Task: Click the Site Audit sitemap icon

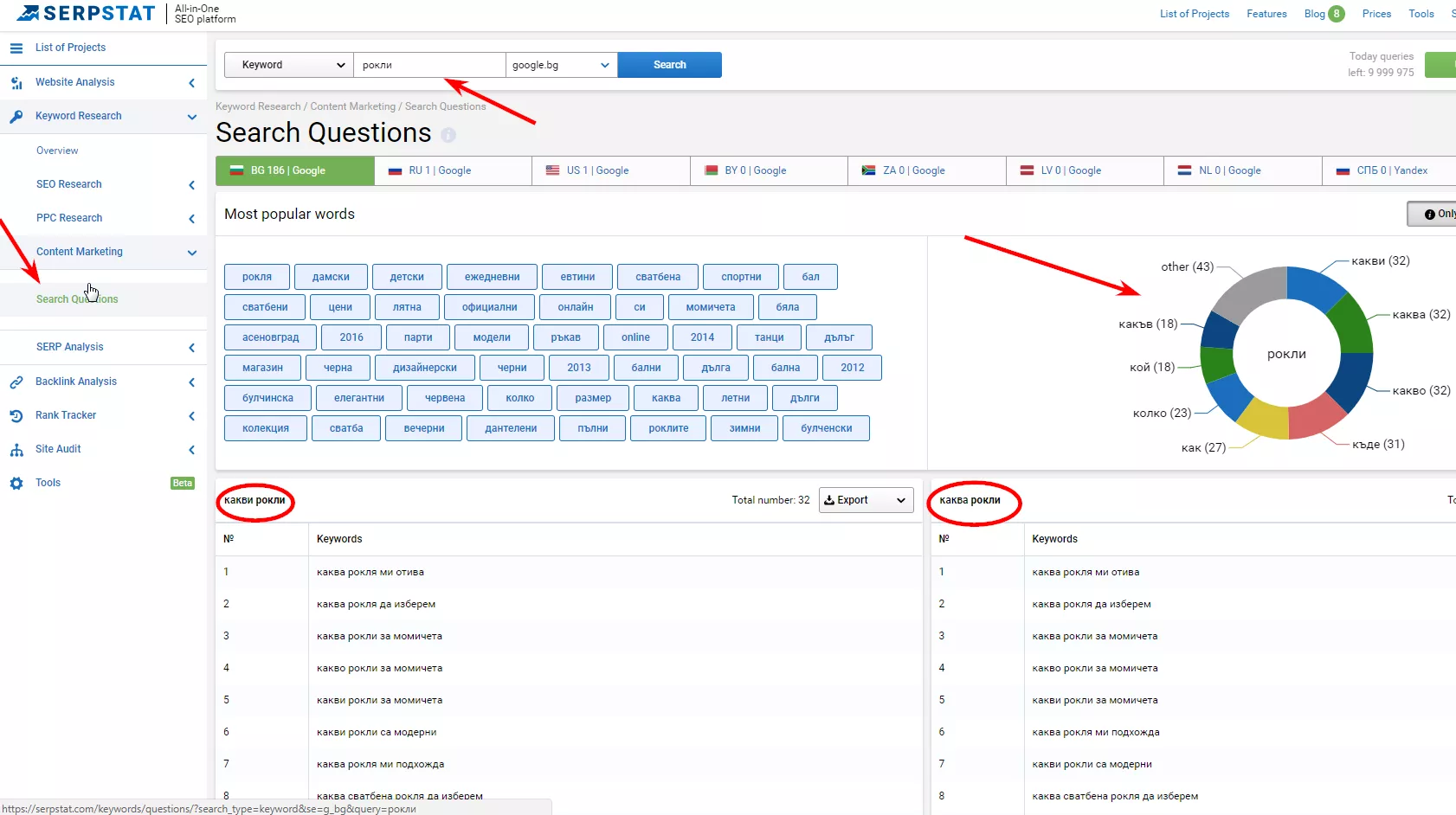Action: click(x=16, y=450)
